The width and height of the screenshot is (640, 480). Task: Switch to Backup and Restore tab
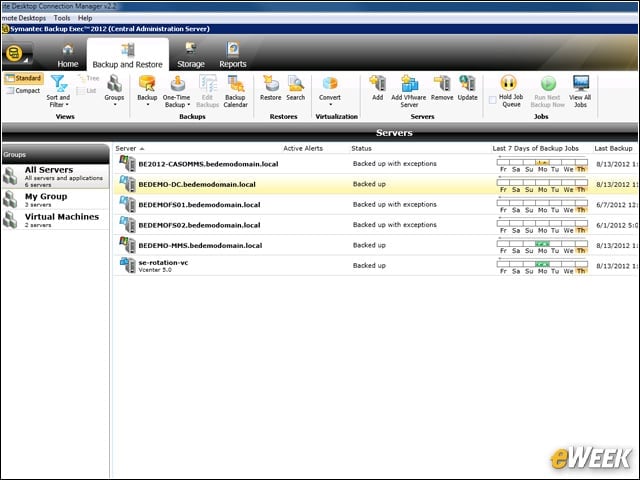click(x=128, y=56)
